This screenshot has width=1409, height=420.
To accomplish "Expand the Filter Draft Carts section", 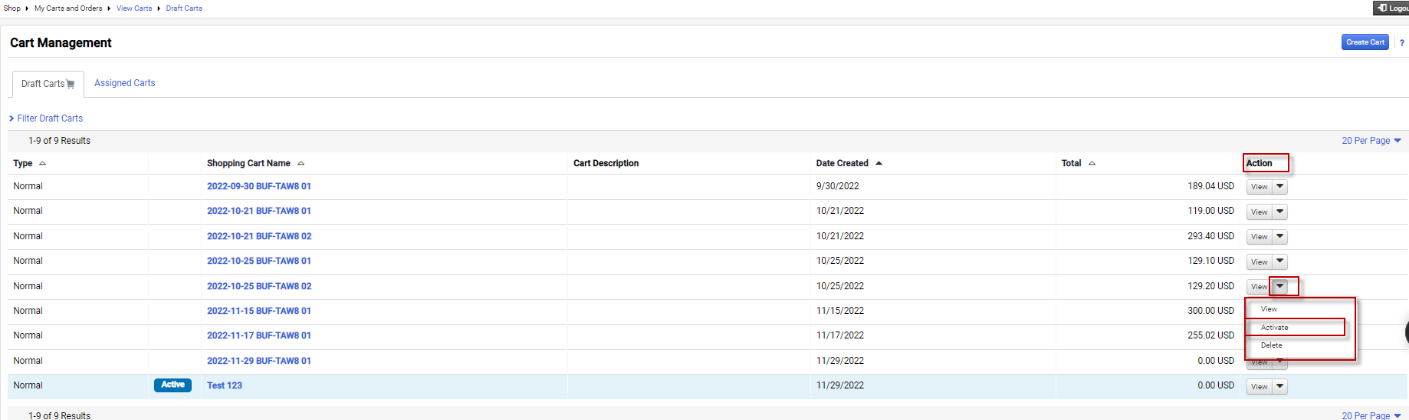I will coord(46,118).
